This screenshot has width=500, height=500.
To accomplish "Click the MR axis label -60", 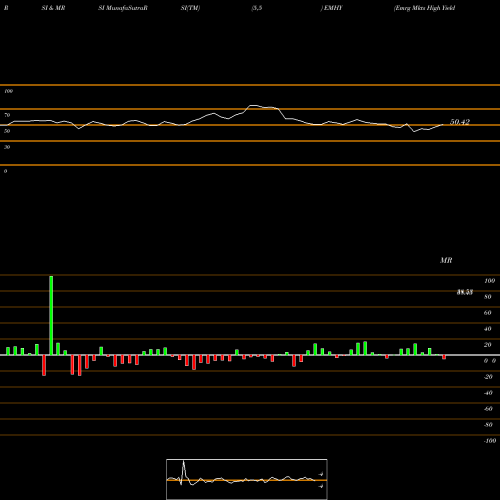I will [488, 409].
